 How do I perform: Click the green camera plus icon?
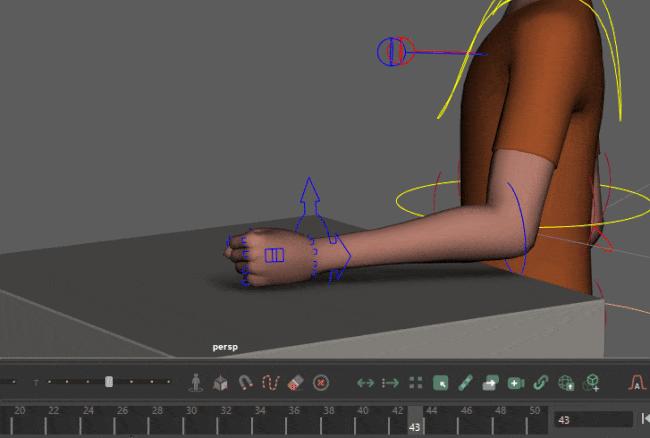click(x=516, y=382)
